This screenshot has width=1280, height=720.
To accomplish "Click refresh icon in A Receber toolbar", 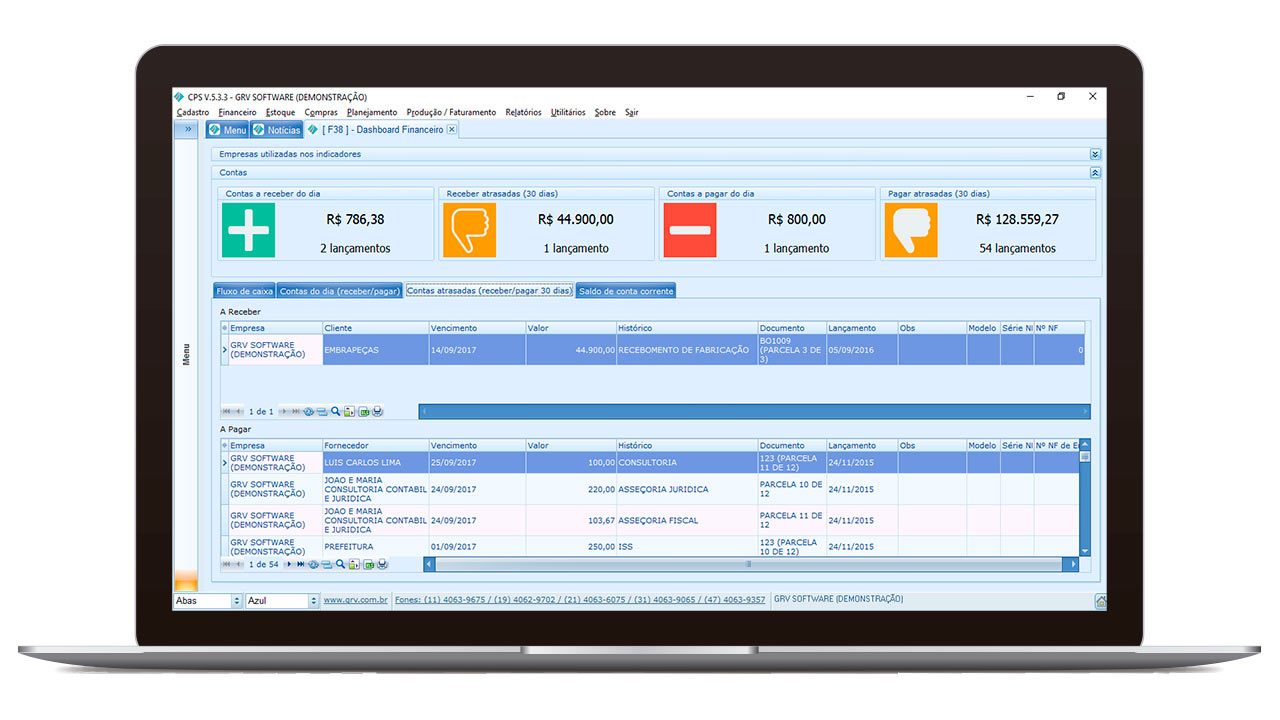I will point(308,411).
